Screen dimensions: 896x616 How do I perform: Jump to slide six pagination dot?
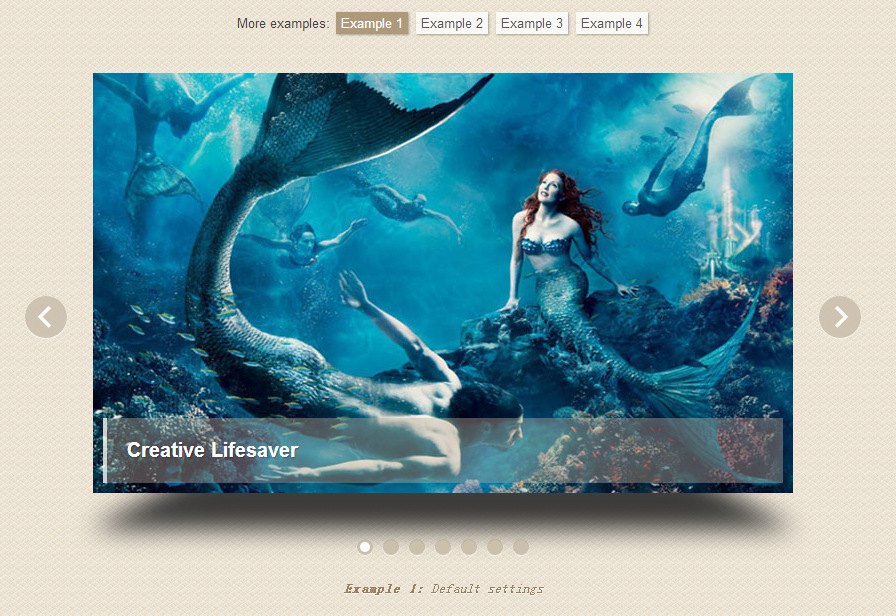[x=495, y=547]
